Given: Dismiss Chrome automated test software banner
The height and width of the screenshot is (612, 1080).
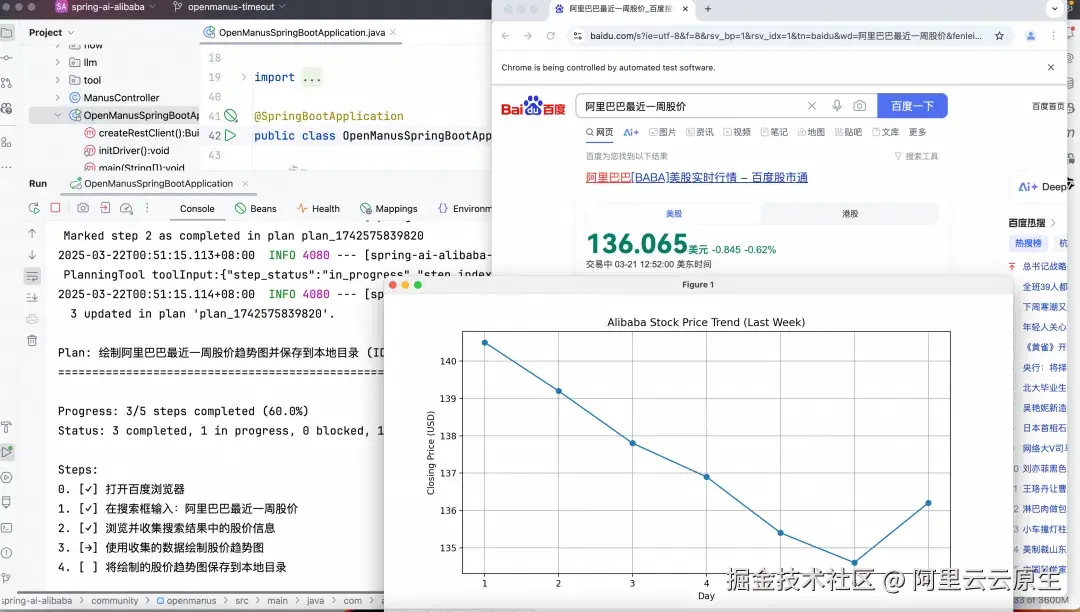Looking at the screenshot, I should pyautogui.click(x=1050, y=67).
